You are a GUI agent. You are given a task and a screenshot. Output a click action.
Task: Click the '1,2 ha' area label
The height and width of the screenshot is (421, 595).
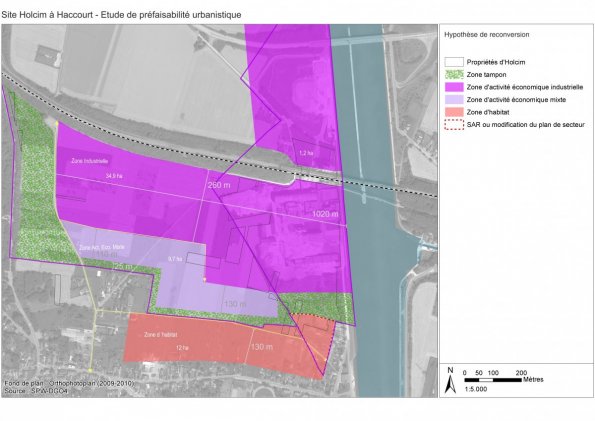click(x=306, y=153)
